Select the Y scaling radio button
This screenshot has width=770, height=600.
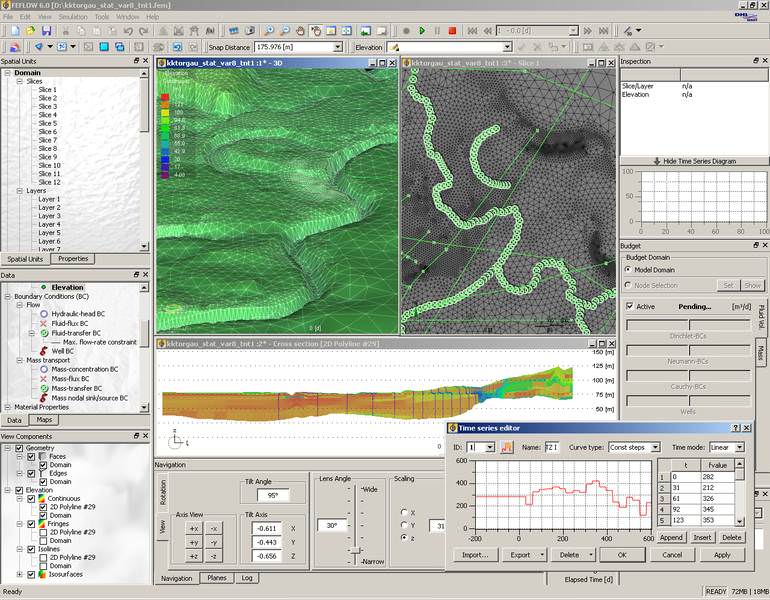pyautogui.click(x=404, y=525)
